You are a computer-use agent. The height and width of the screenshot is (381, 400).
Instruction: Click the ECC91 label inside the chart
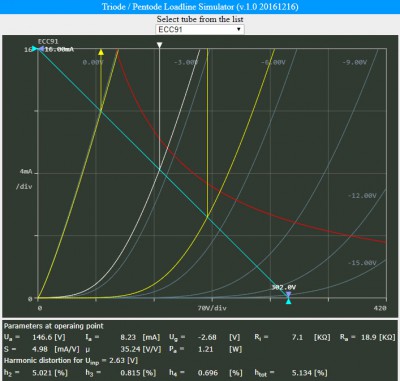tap(48, 42)
